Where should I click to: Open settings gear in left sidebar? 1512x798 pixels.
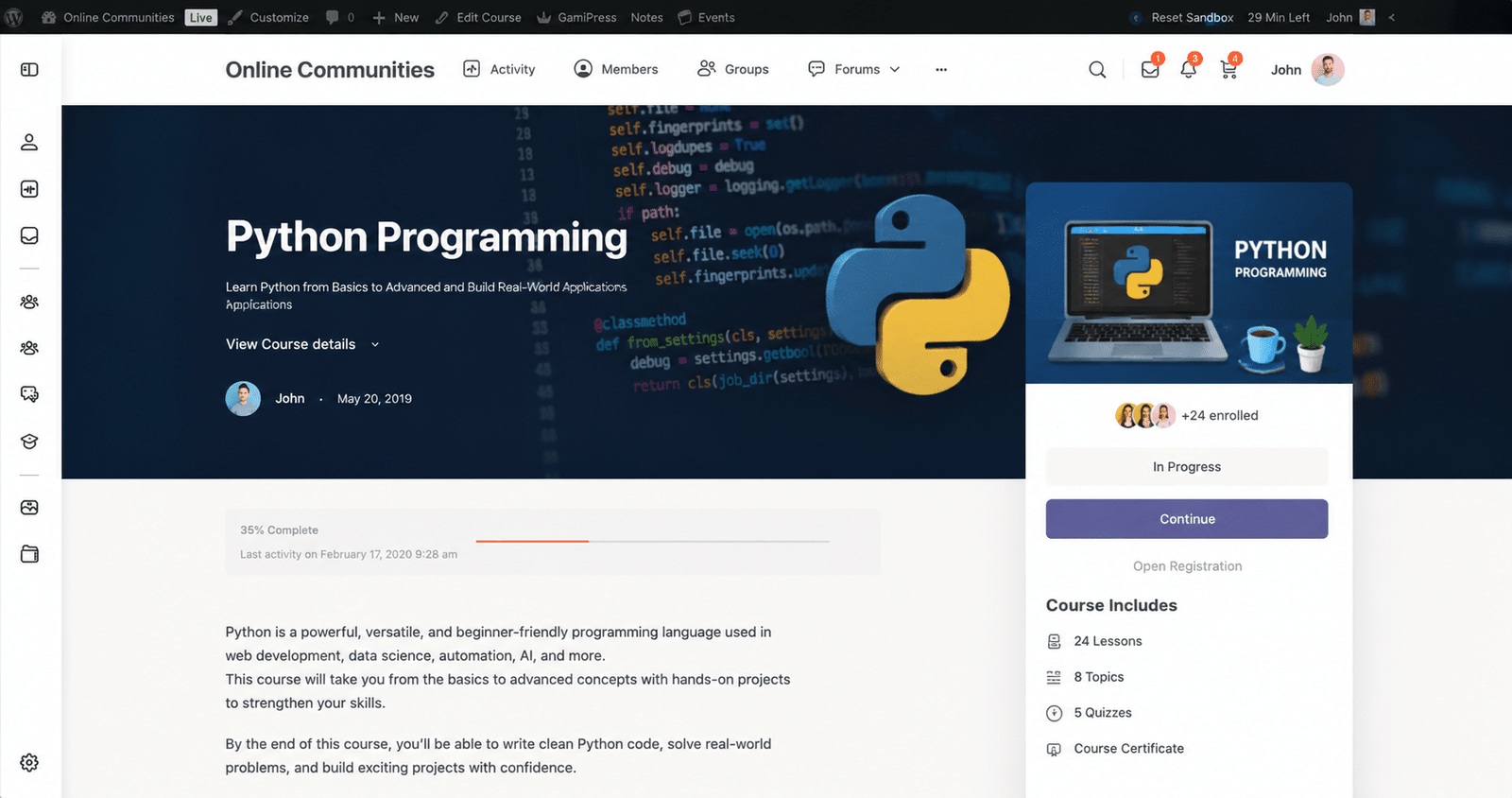click(x=29, y=762)
